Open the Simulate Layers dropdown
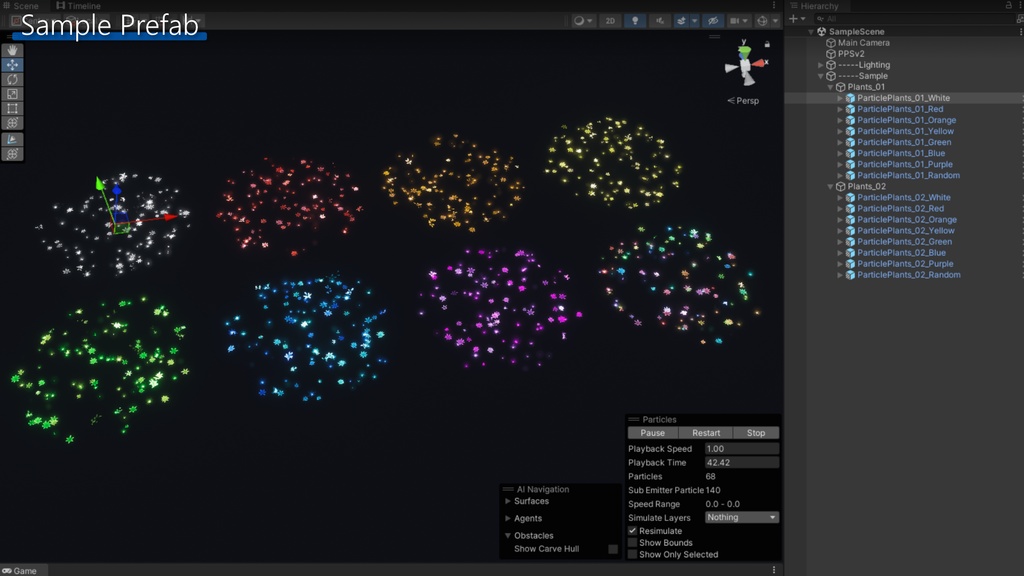 click(x=741, y=517)
